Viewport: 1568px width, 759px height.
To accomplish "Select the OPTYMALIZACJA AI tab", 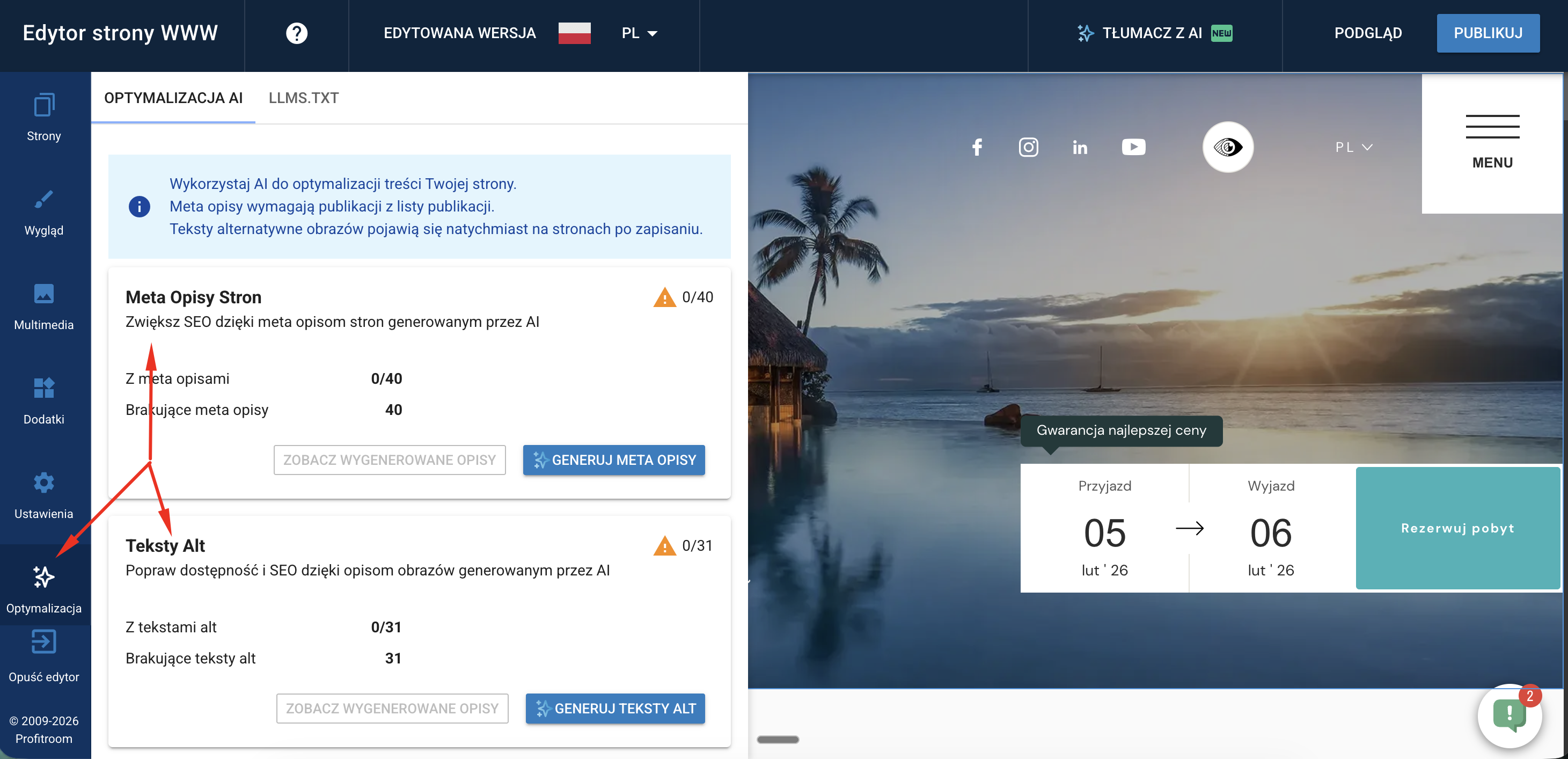I will click(173, 98).
